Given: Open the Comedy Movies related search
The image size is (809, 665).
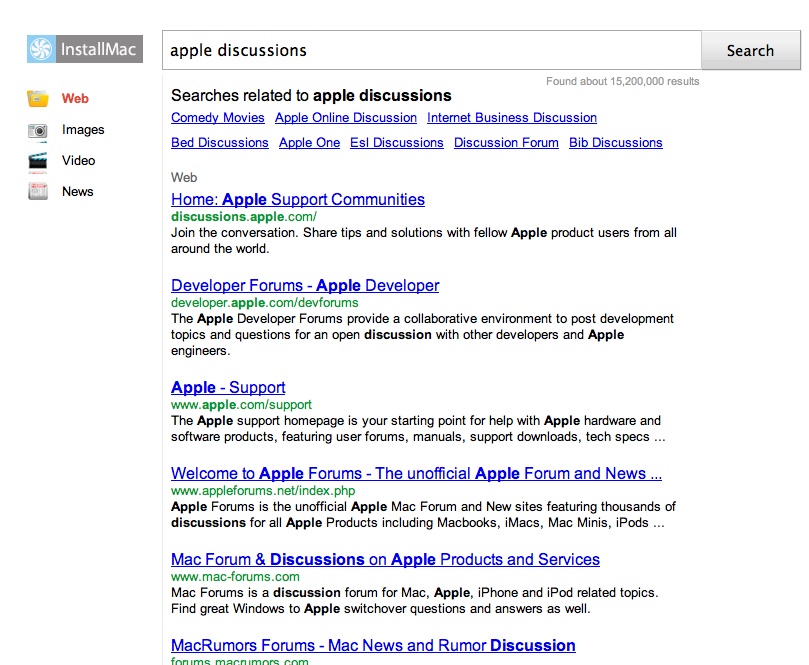Looking at the screenshot, I should (217, 118).
